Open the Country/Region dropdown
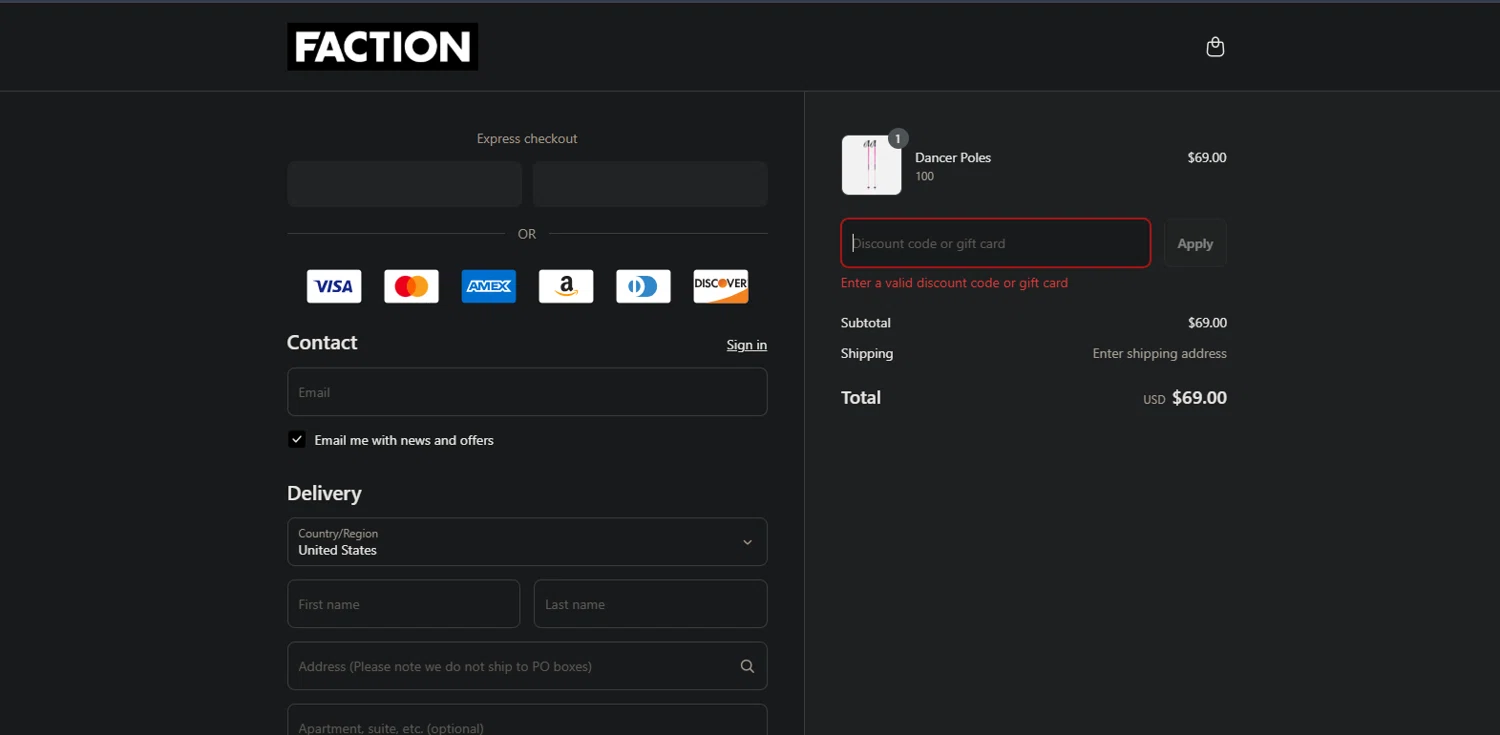 click(x=527, y=542)
